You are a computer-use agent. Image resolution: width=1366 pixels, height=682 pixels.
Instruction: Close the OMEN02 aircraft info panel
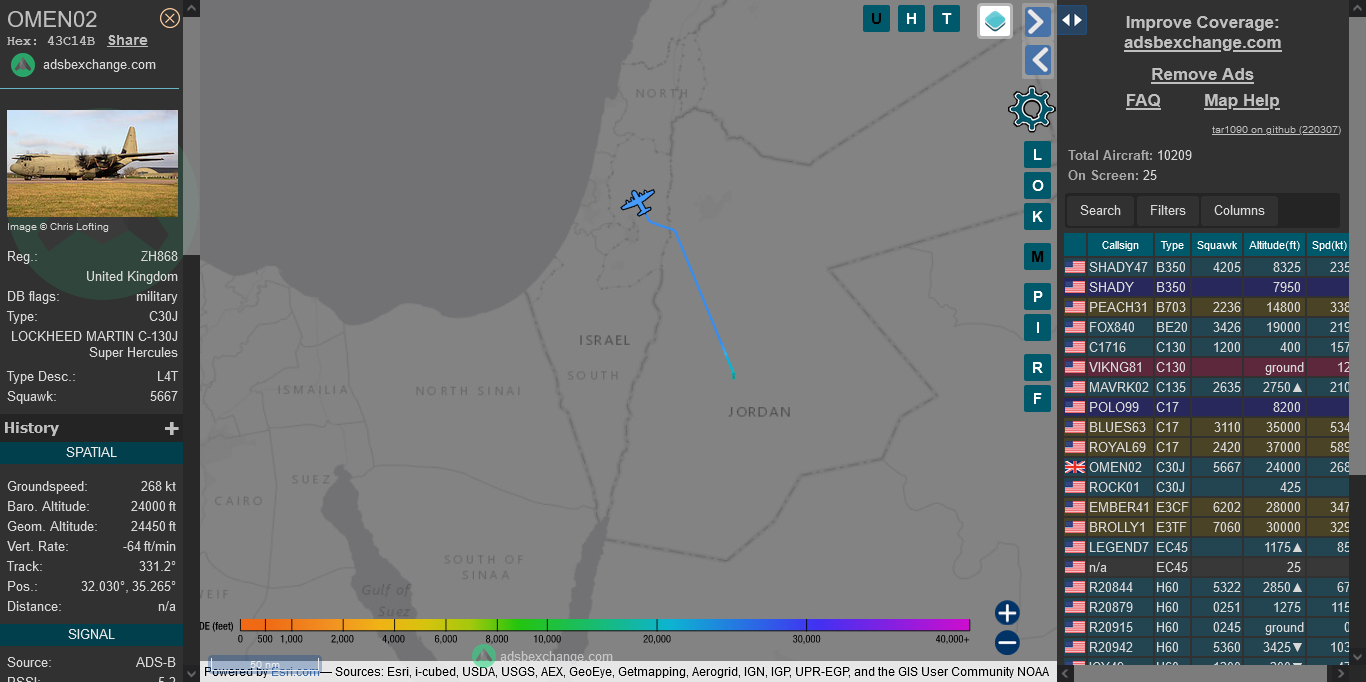click(170, 18)
